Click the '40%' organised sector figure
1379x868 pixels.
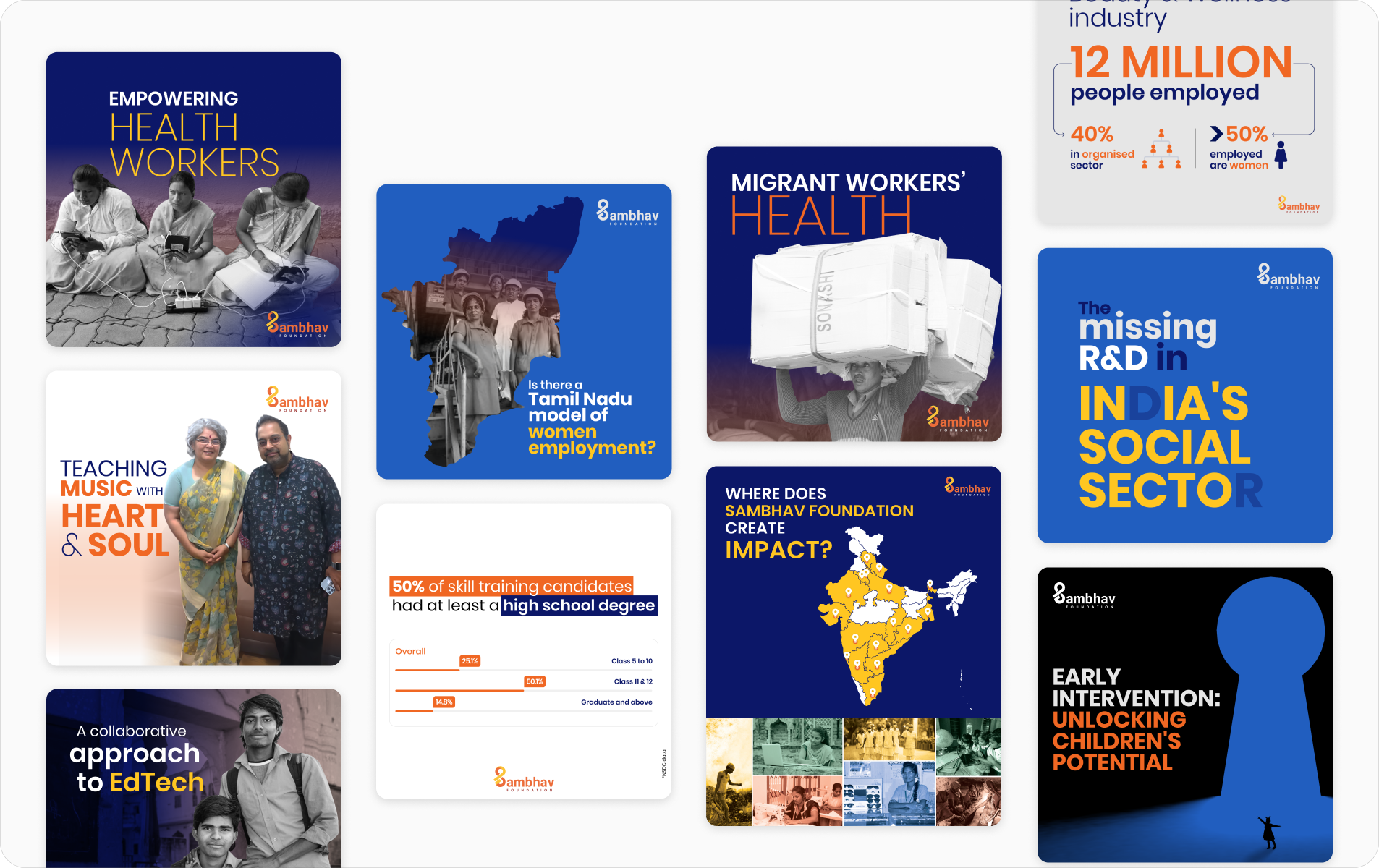(1092, 134)
